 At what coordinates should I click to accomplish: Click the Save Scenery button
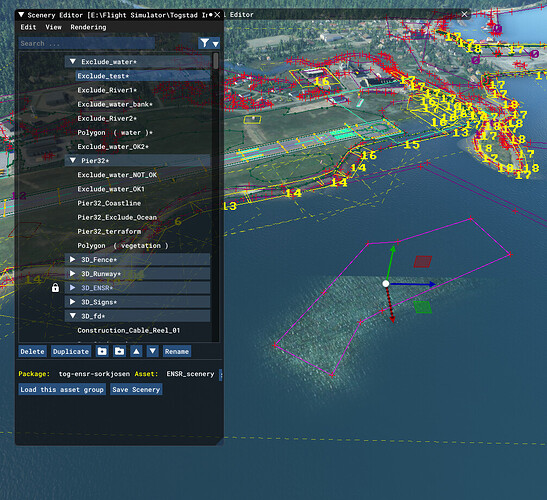136,389
